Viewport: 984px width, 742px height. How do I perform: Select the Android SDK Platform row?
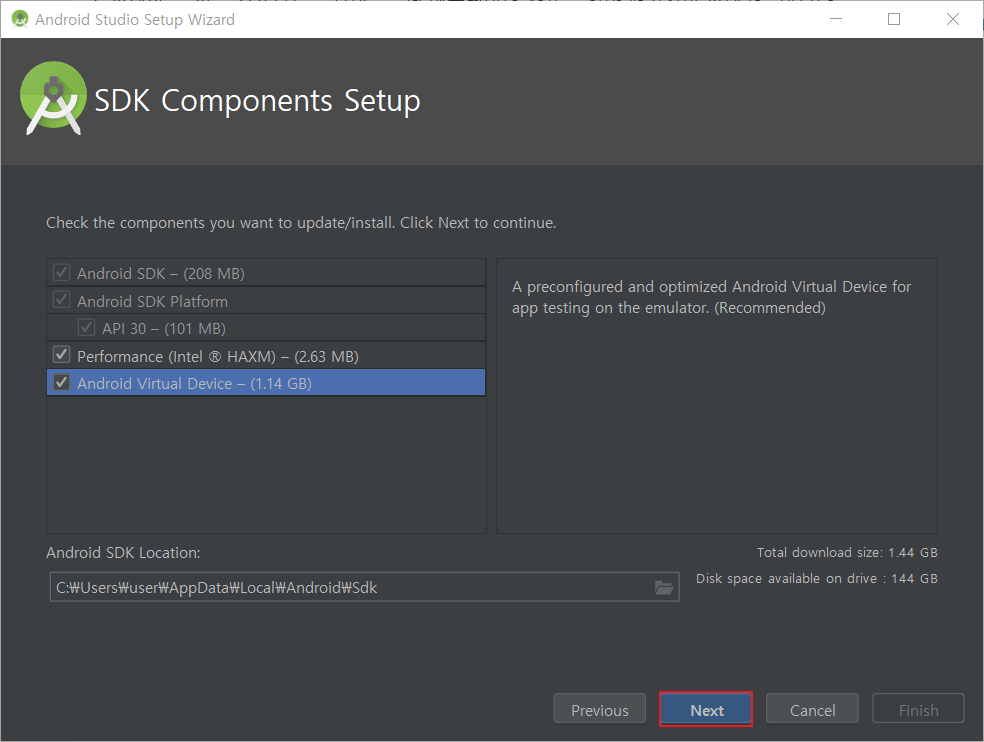click(x=266, y=301)
